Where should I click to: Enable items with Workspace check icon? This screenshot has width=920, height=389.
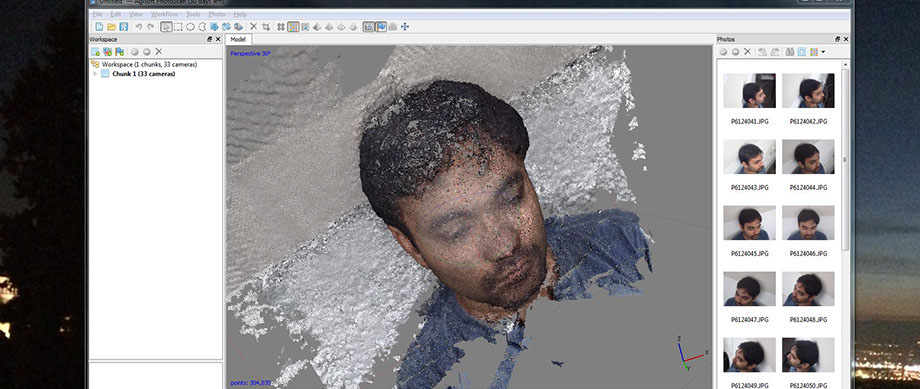click(x=134, y=52)
